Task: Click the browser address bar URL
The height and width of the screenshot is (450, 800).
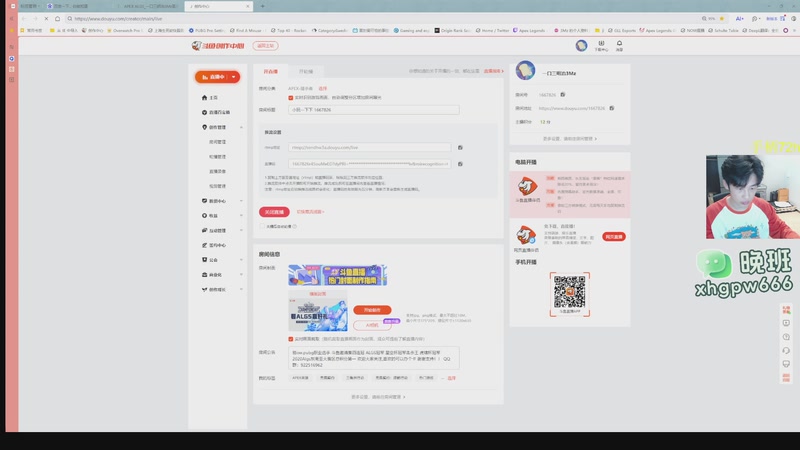Action: click(x=118, y=19)
